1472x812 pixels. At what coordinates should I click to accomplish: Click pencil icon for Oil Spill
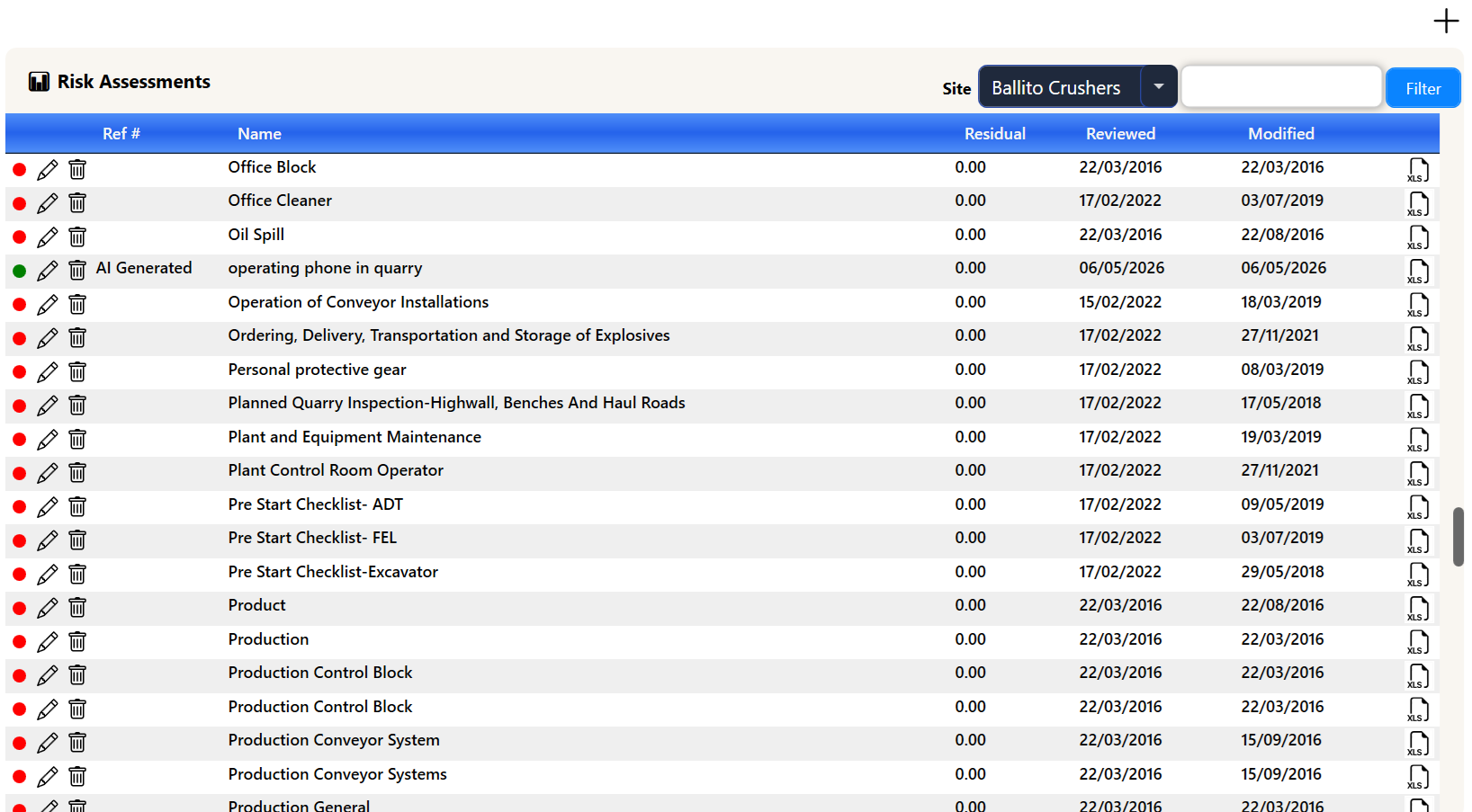pos(48,236)
